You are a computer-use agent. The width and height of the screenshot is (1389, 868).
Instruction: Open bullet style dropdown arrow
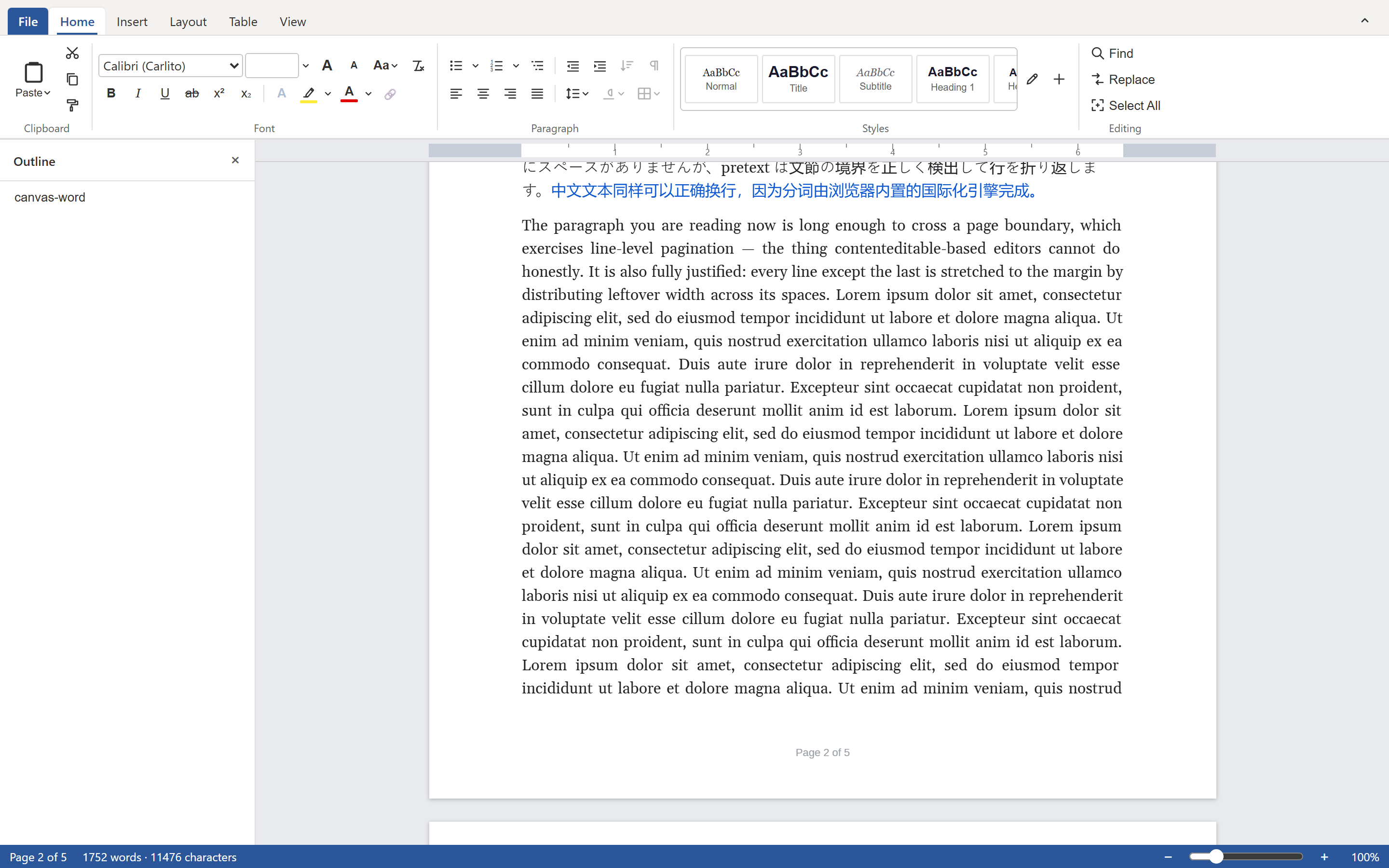[x=475, y=66]
